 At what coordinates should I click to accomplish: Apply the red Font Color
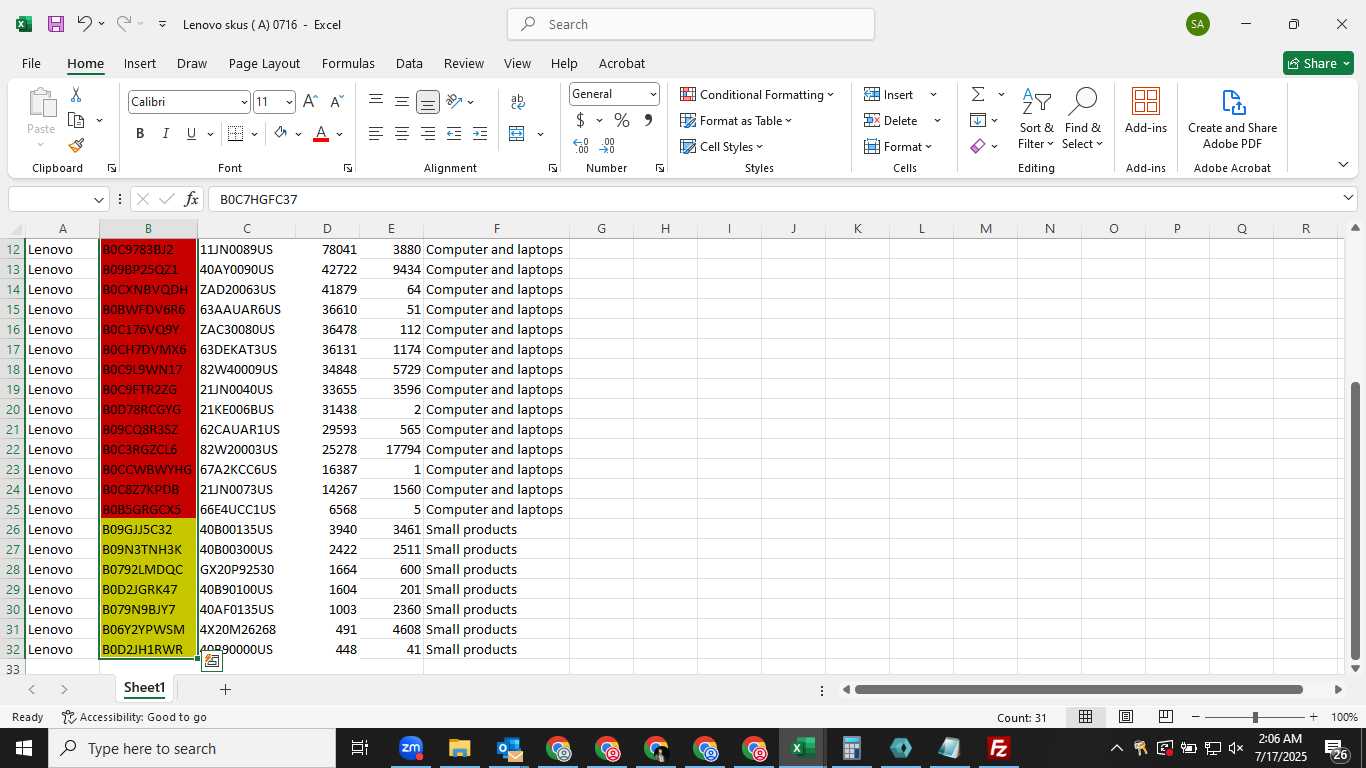[x=321, y=133]
